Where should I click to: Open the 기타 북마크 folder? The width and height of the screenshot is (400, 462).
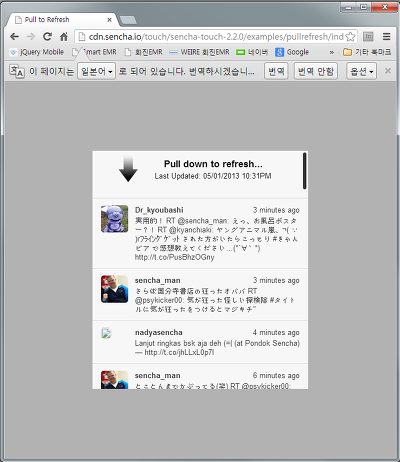click(367, 52)
